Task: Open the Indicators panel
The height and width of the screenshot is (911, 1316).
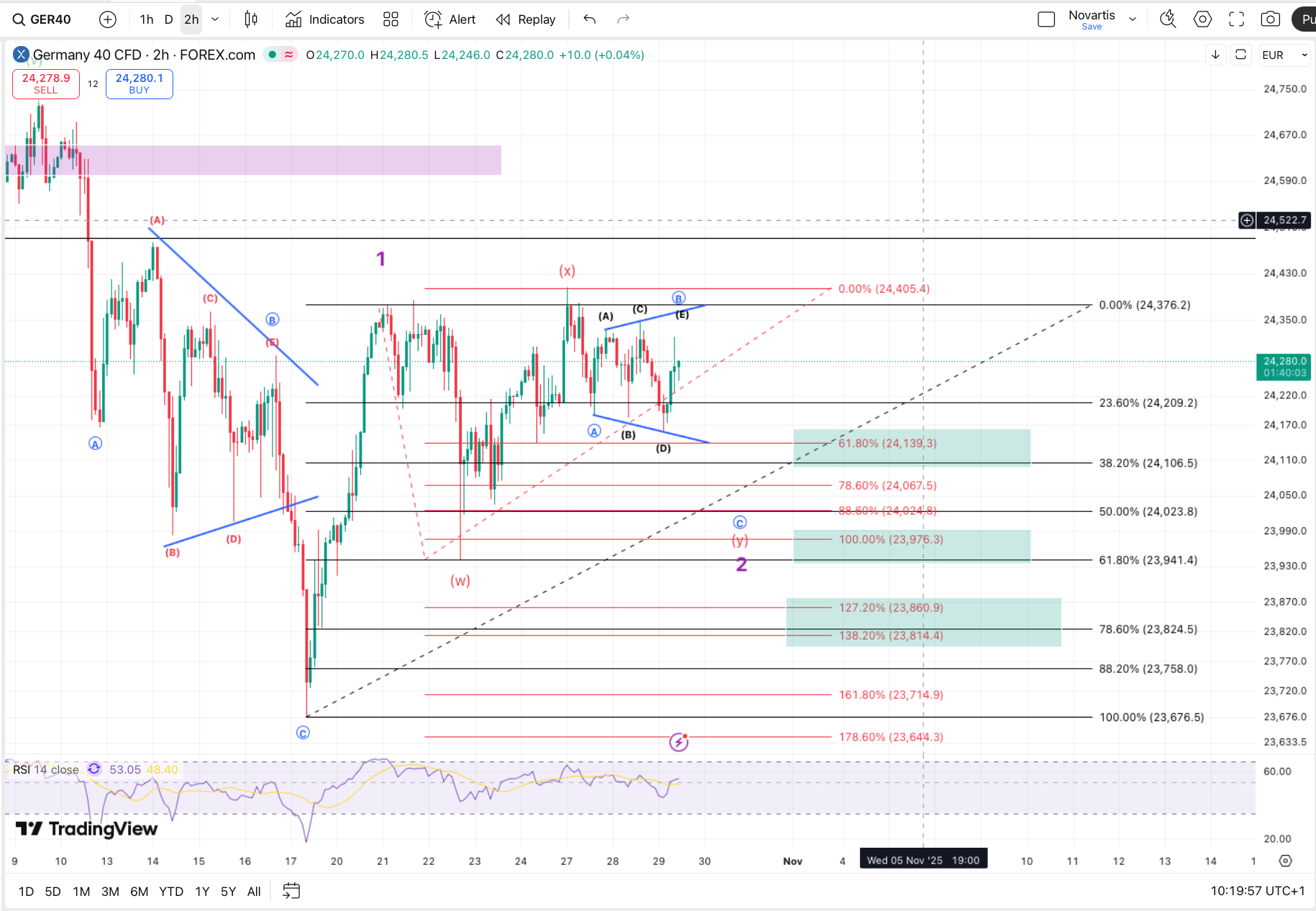Action: click(x=325, y=19)
